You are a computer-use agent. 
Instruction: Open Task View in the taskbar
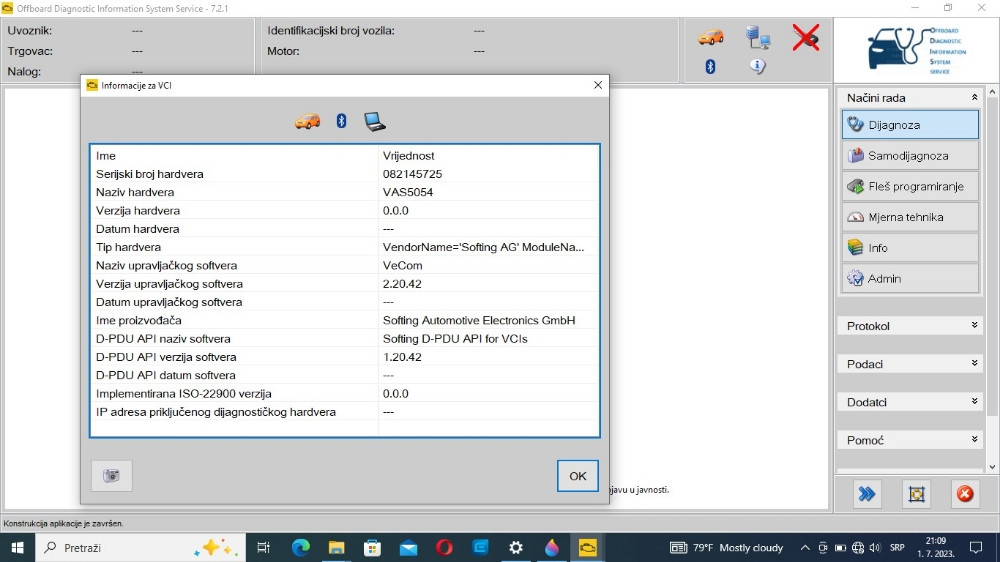point(263,547)
